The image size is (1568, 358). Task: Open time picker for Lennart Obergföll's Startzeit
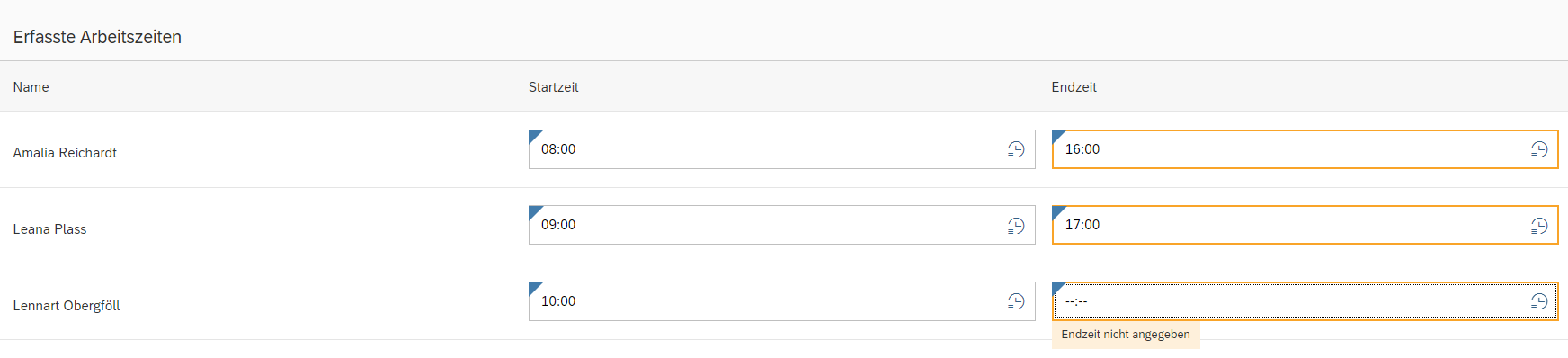click(1016, 301)
